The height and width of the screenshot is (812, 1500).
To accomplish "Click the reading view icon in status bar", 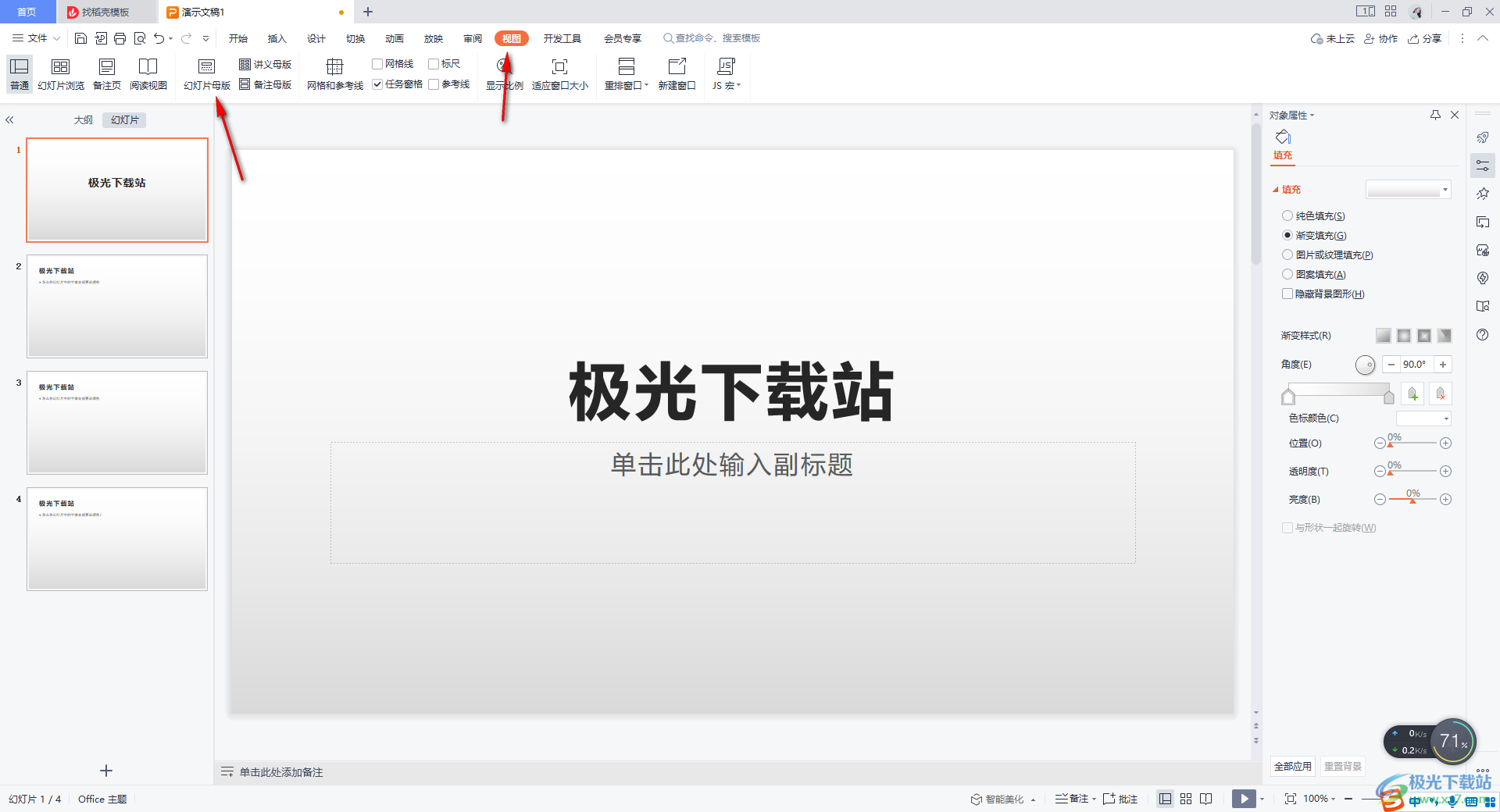I will click(1206, 799).
